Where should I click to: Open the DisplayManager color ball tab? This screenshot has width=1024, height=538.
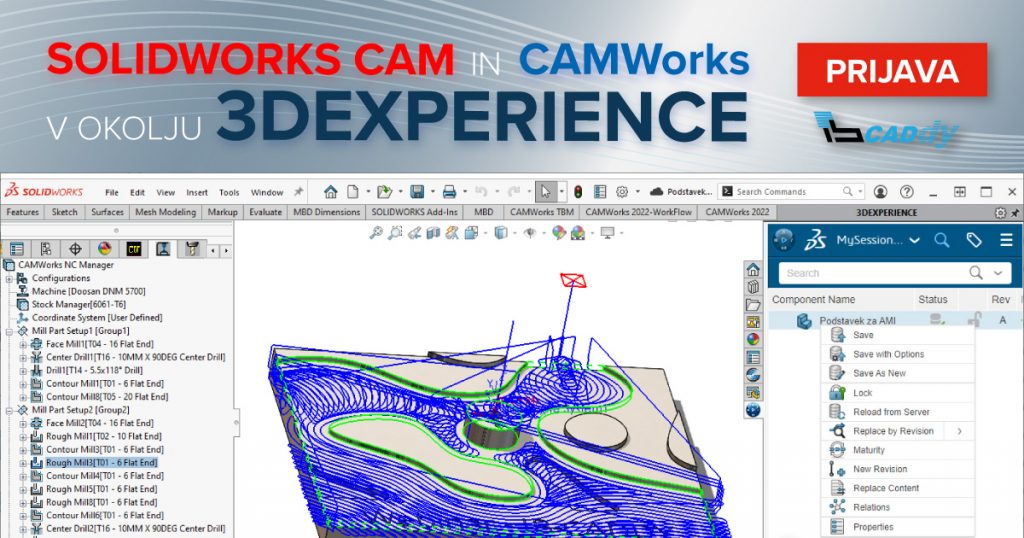click(104, 249)
